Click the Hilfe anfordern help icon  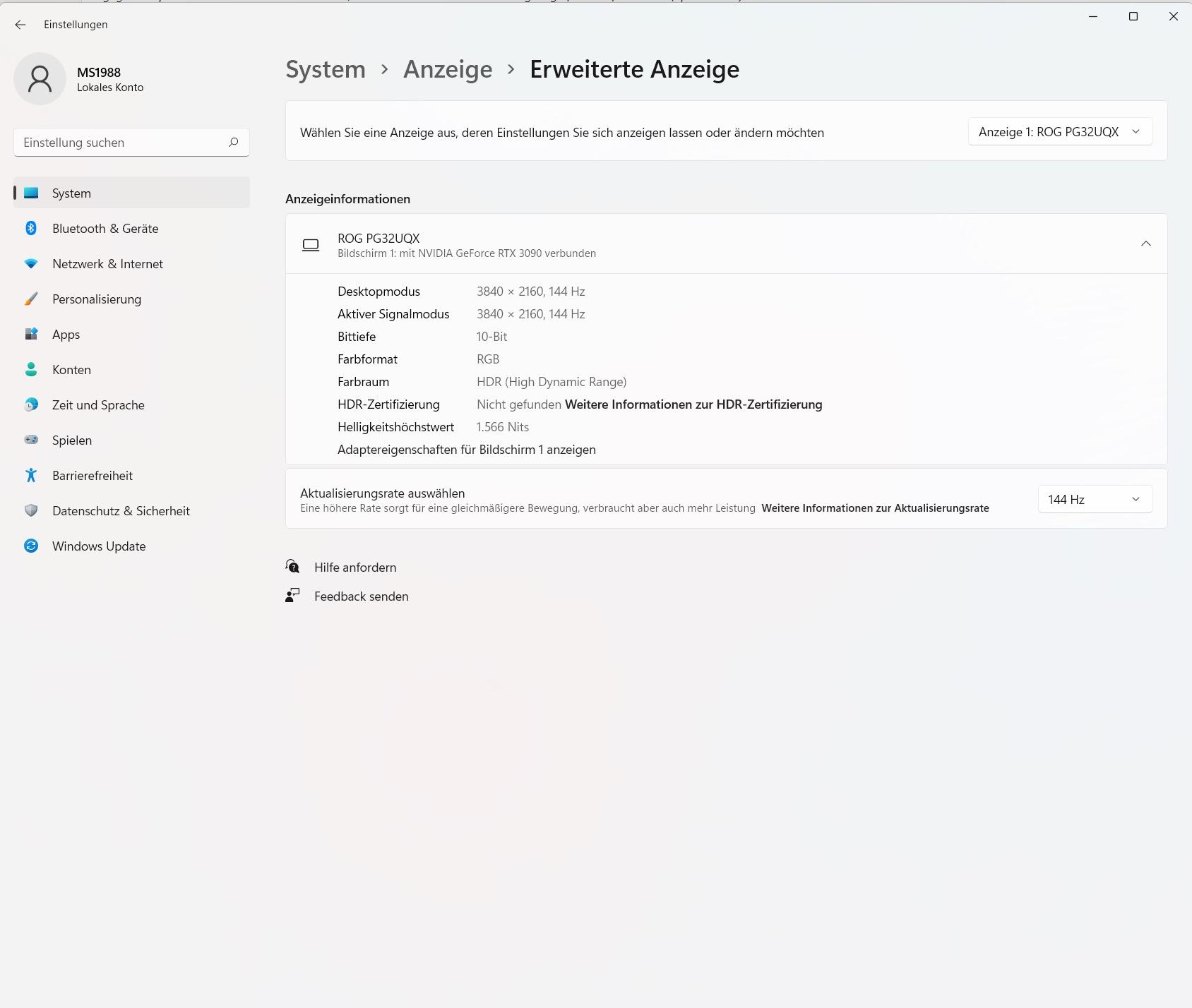292,567
